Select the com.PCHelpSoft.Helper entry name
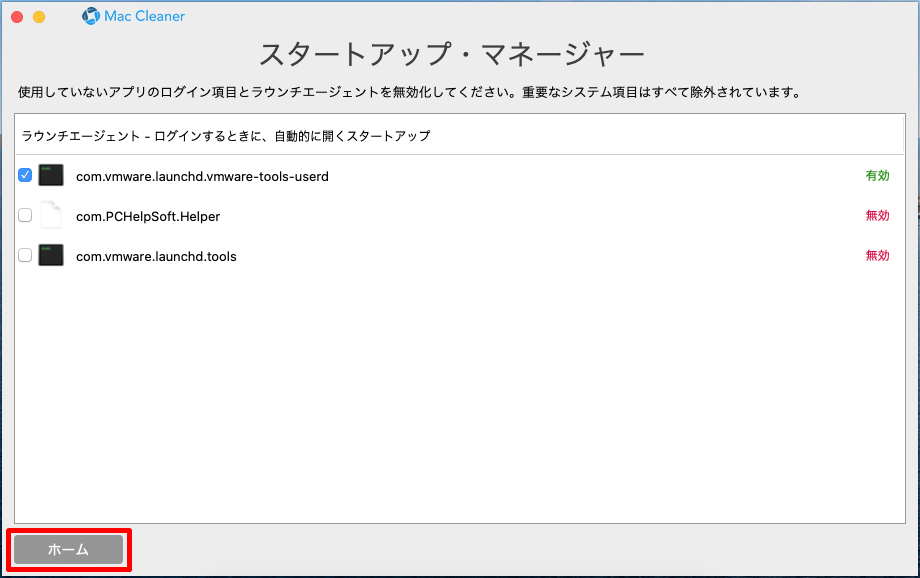The height and width of the screenshot is (578, 920). [148, 217]
